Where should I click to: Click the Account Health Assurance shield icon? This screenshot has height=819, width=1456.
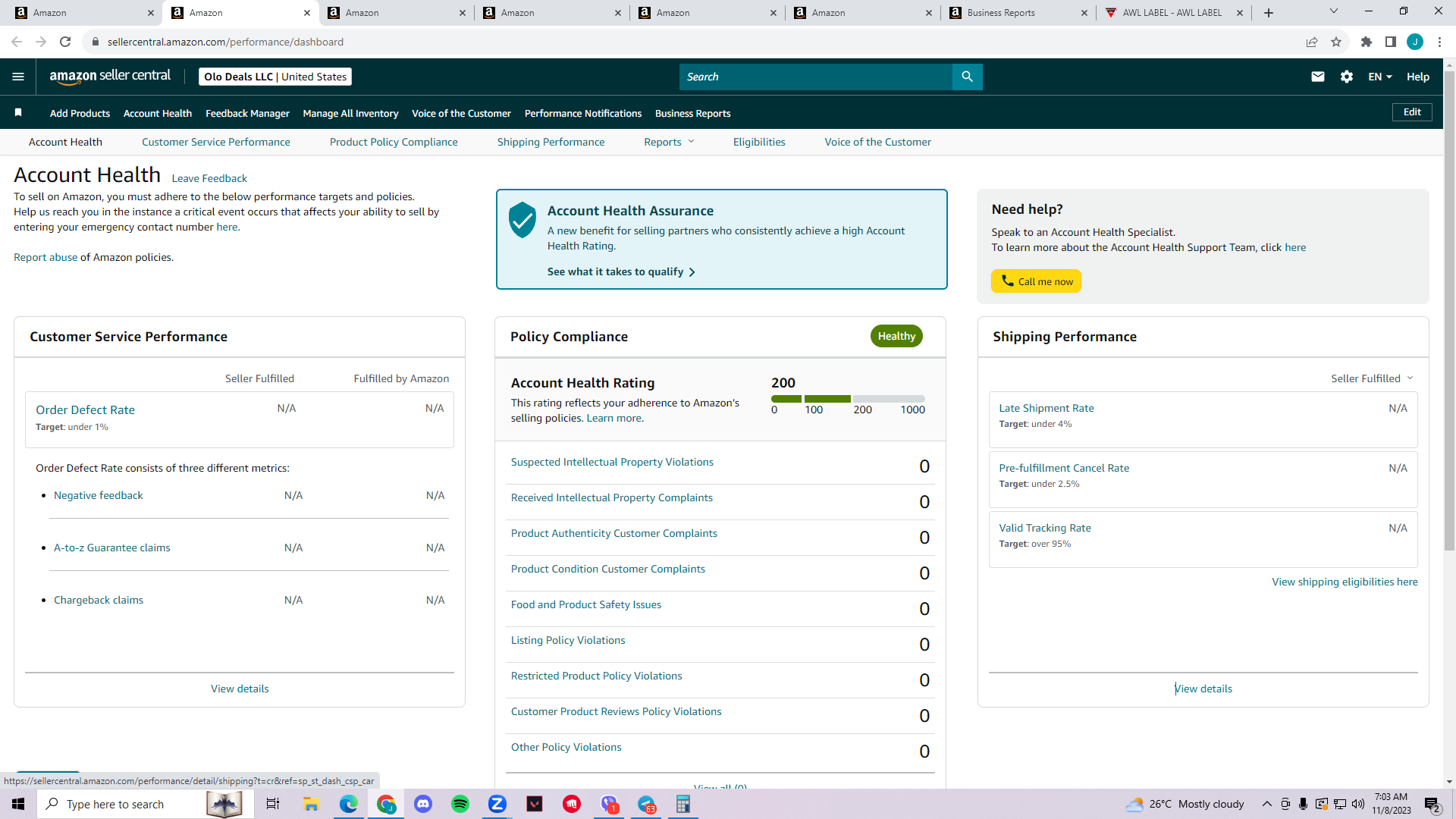pyautogui.click(x=522, y=220)
